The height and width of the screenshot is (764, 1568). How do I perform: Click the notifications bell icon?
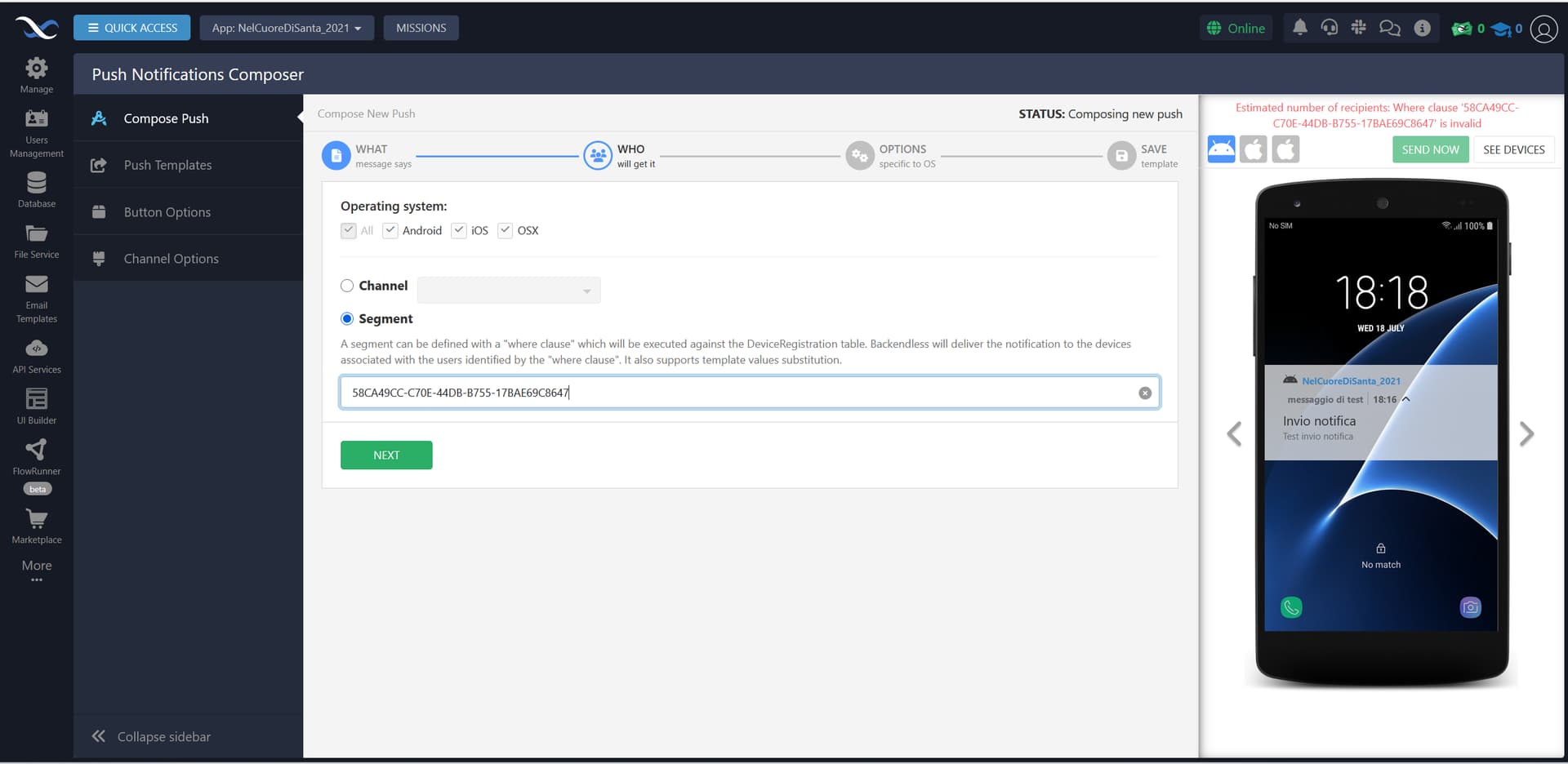point(1299,28)
